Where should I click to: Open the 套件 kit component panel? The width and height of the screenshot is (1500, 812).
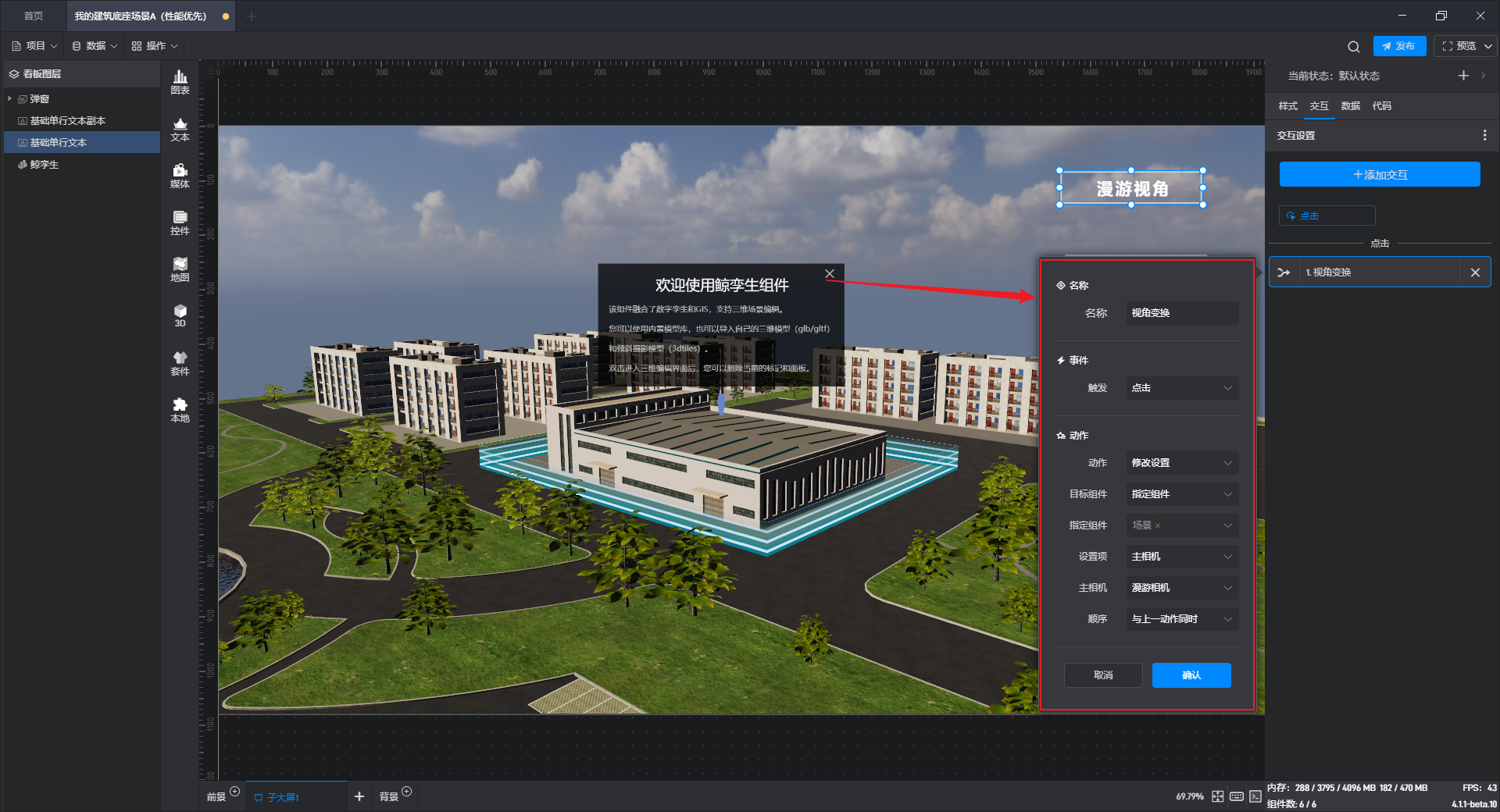(180, 363)
